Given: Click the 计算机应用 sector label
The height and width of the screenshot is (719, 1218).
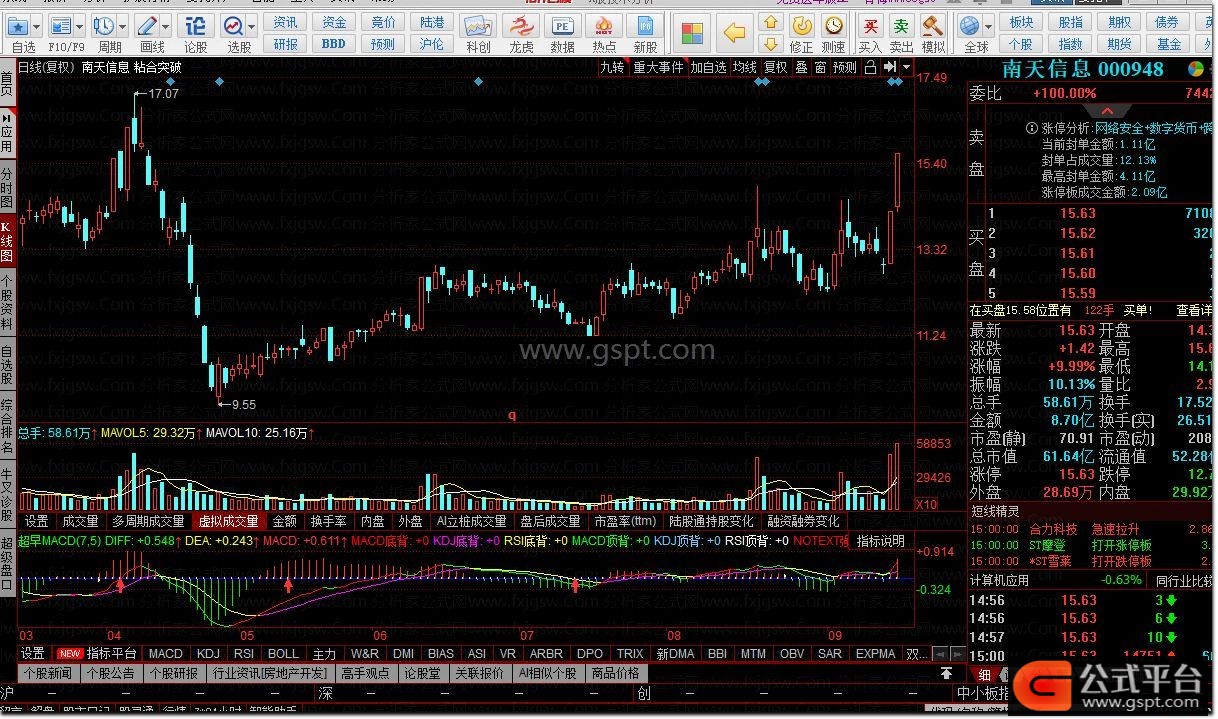Looking at the screenshot, I should click(x=1000, y=580).
